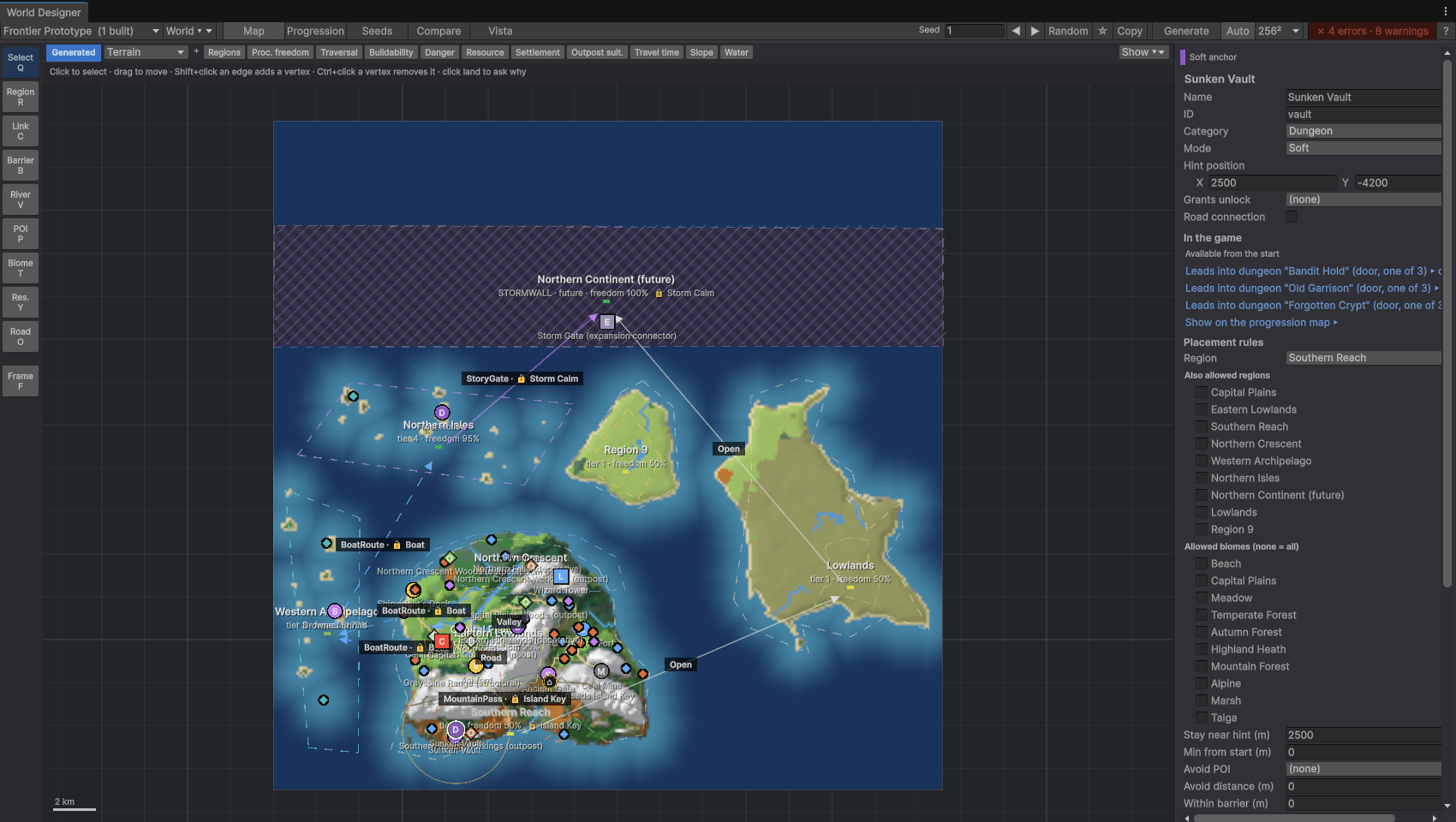
Task: Select the Frame tool
Action: [21, 381]
